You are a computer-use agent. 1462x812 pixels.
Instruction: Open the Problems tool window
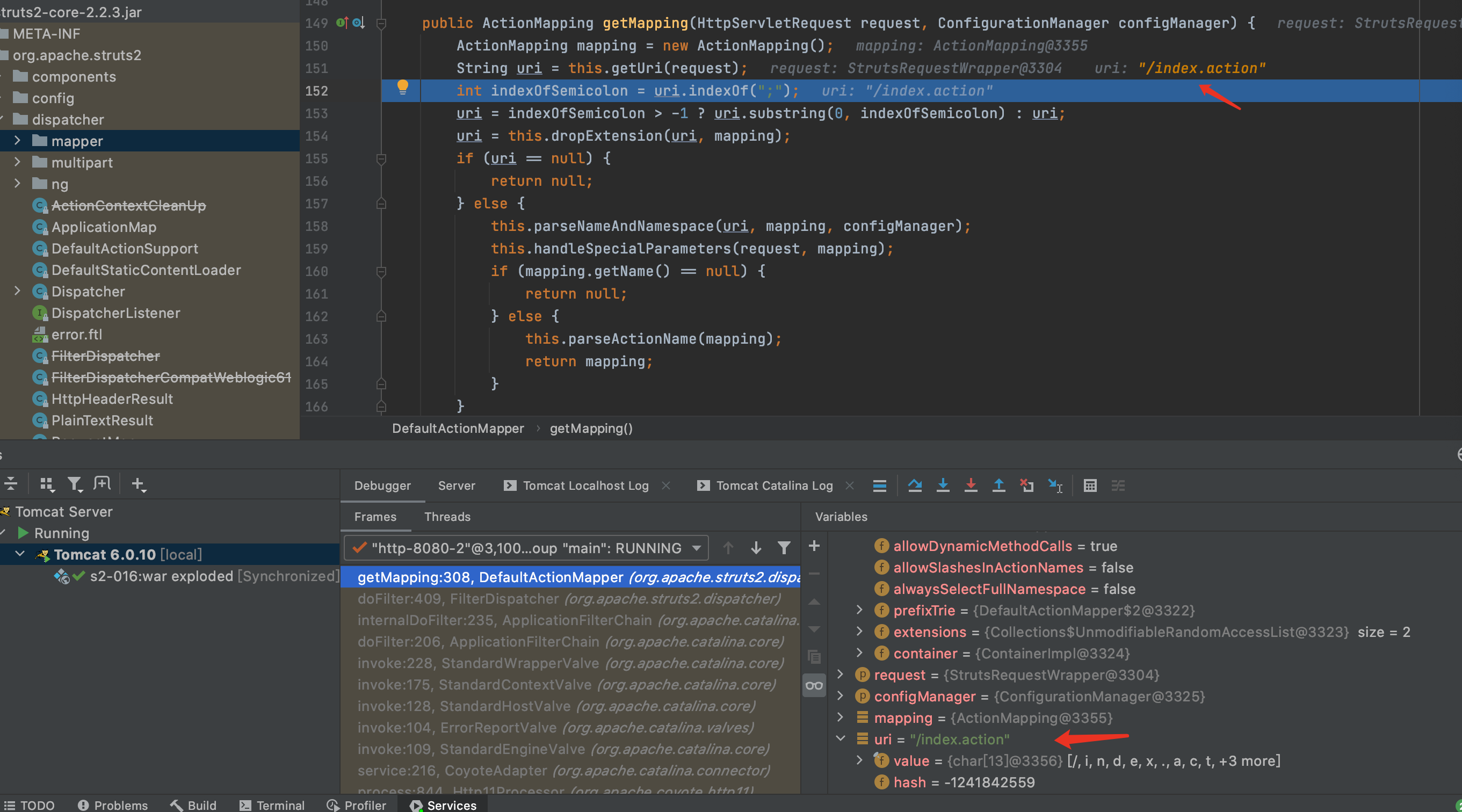(112, 805)
